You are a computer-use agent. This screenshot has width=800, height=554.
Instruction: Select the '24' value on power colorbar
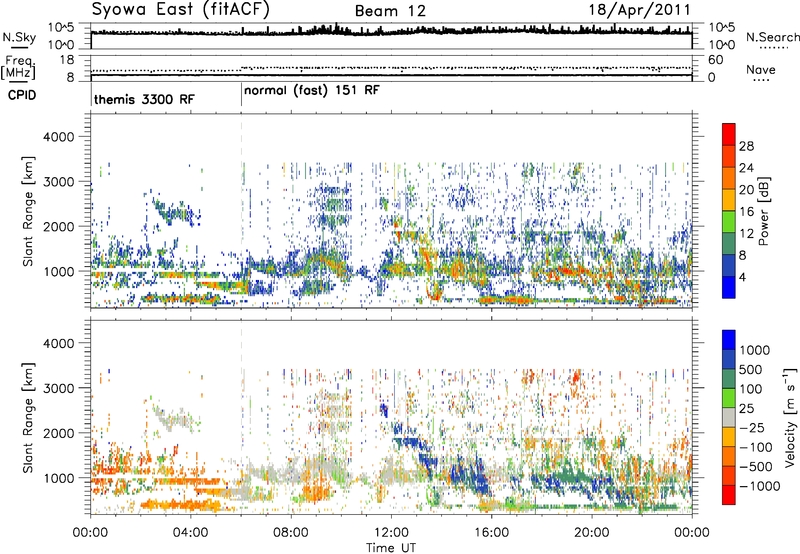(x=746, y=168)
